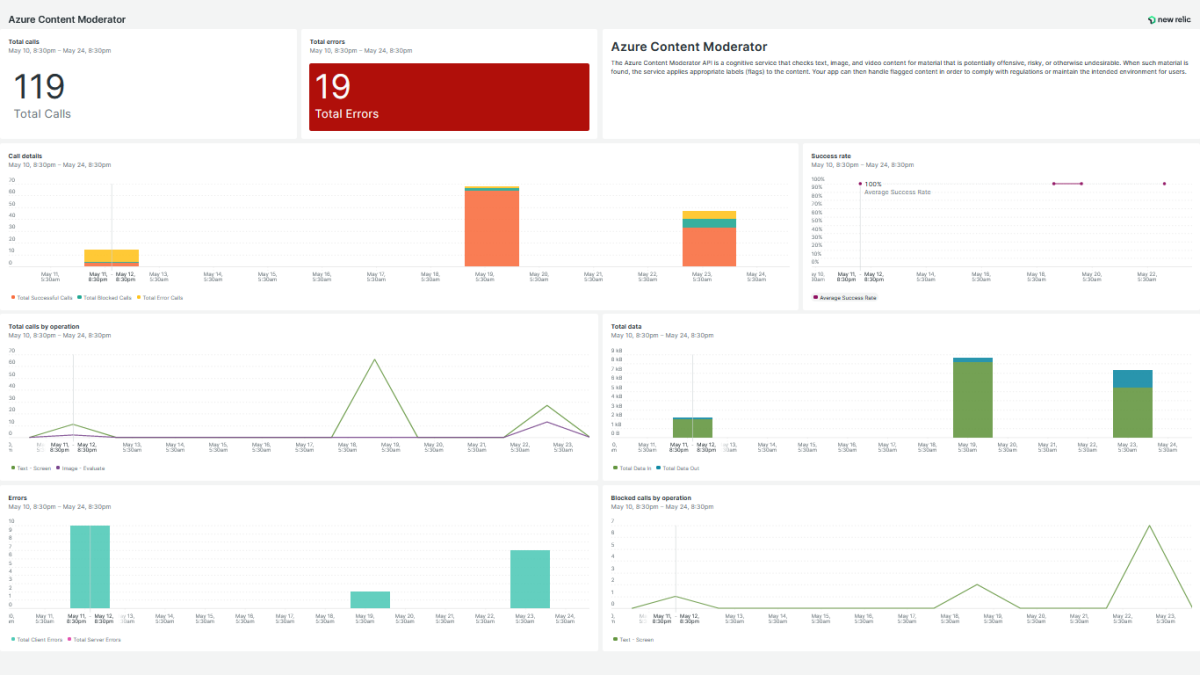Click the orange May 23 bar segment in Call details
This screenshot has height=675, width=1200.
point(709,247)
